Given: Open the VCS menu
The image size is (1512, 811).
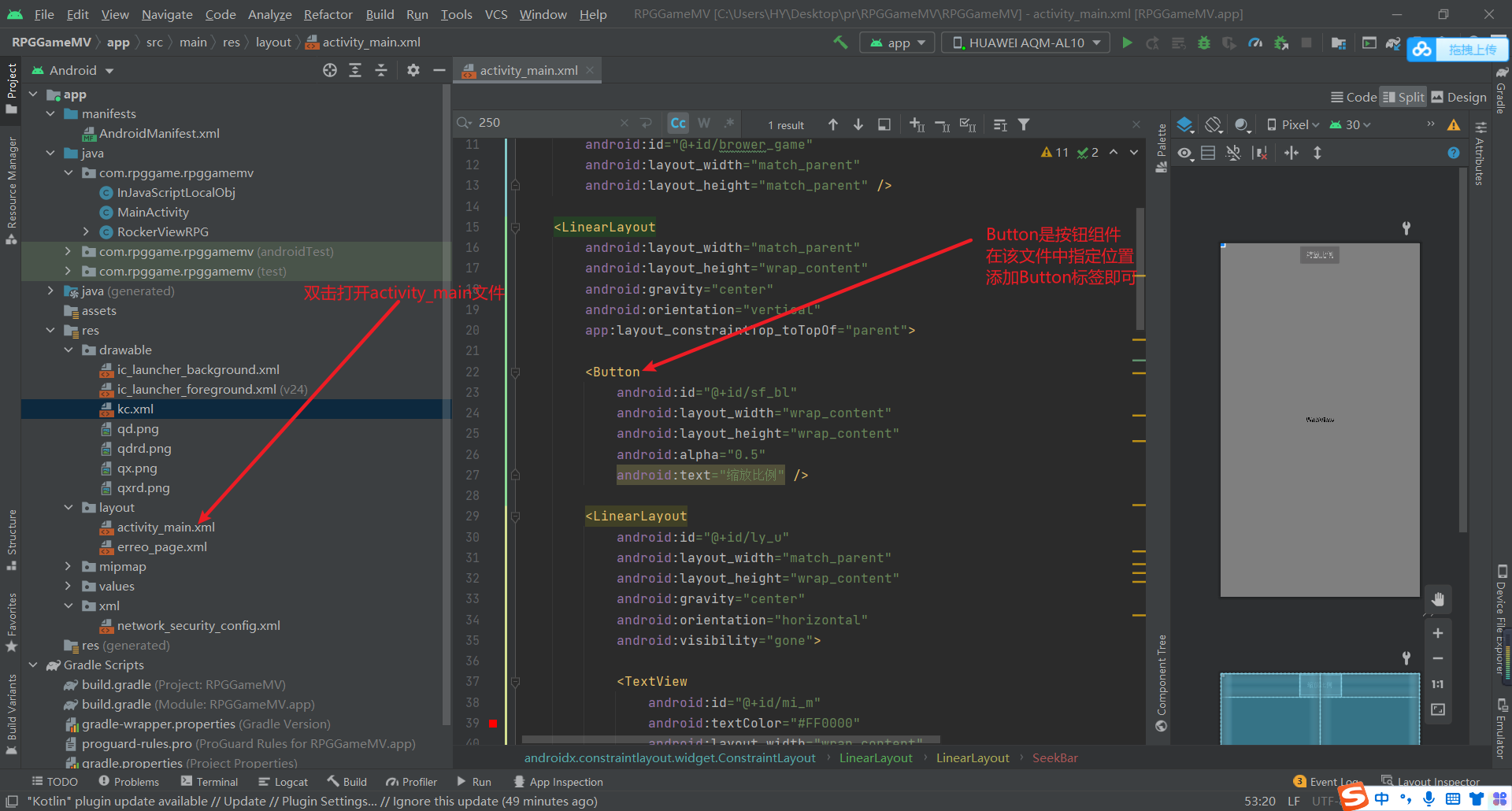Looking at the screenshot, I should pos(496,14).
